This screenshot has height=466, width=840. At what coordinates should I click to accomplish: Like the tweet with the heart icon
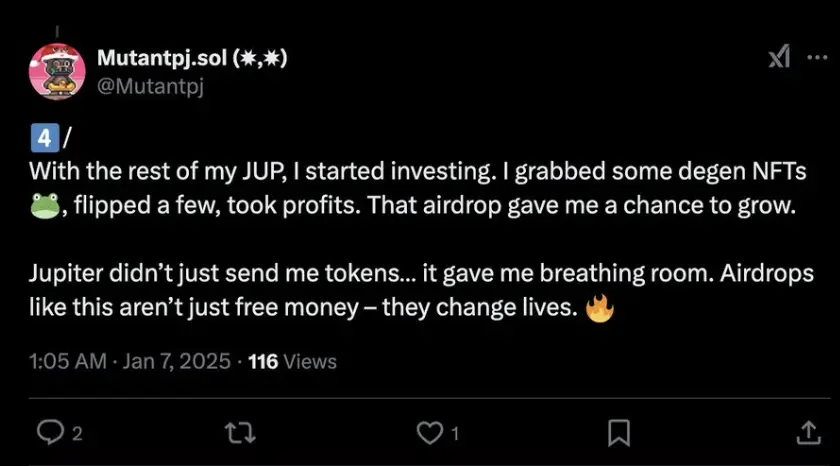point(428,431)
